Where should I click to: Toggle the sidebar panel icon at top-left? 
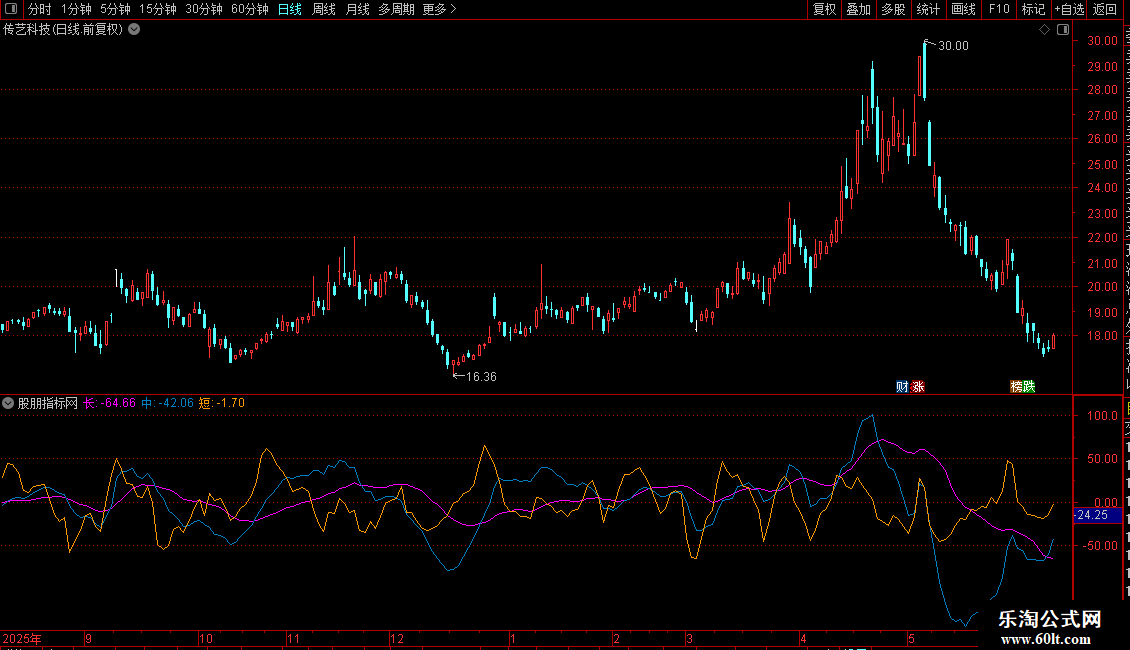coord(11,9)
